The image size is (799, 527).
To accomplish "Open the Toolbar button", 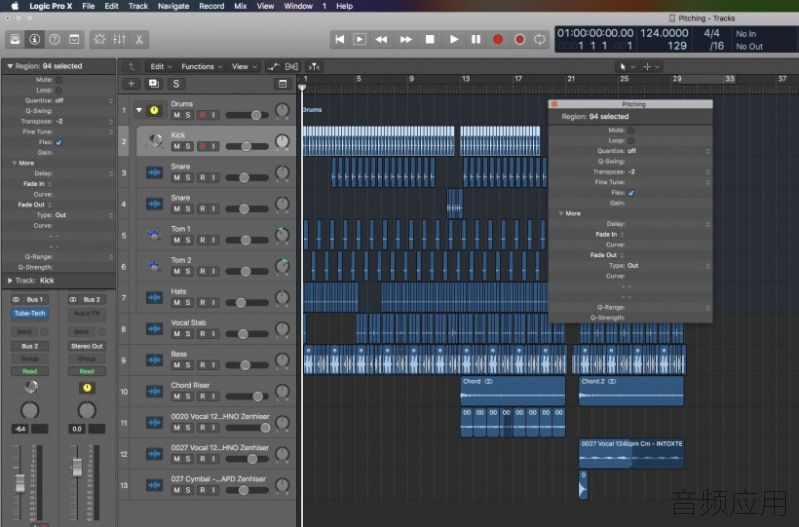I will pos(74,39).
